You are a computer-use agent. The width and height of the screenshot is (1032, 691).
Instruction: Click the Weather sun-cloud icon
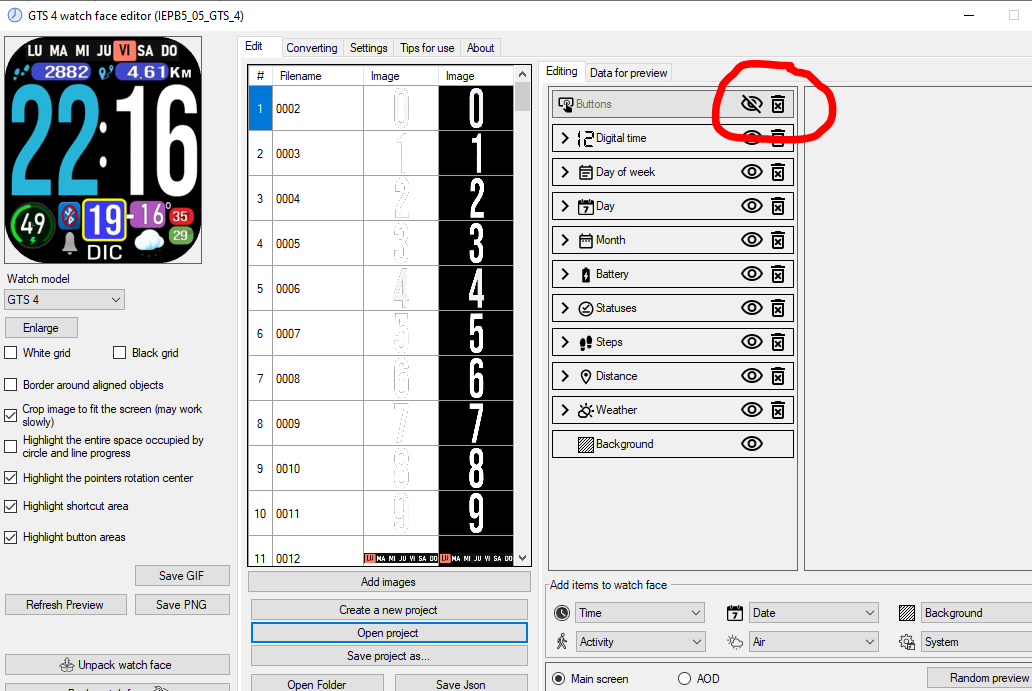pyautogui.click(x=585, y=411)
